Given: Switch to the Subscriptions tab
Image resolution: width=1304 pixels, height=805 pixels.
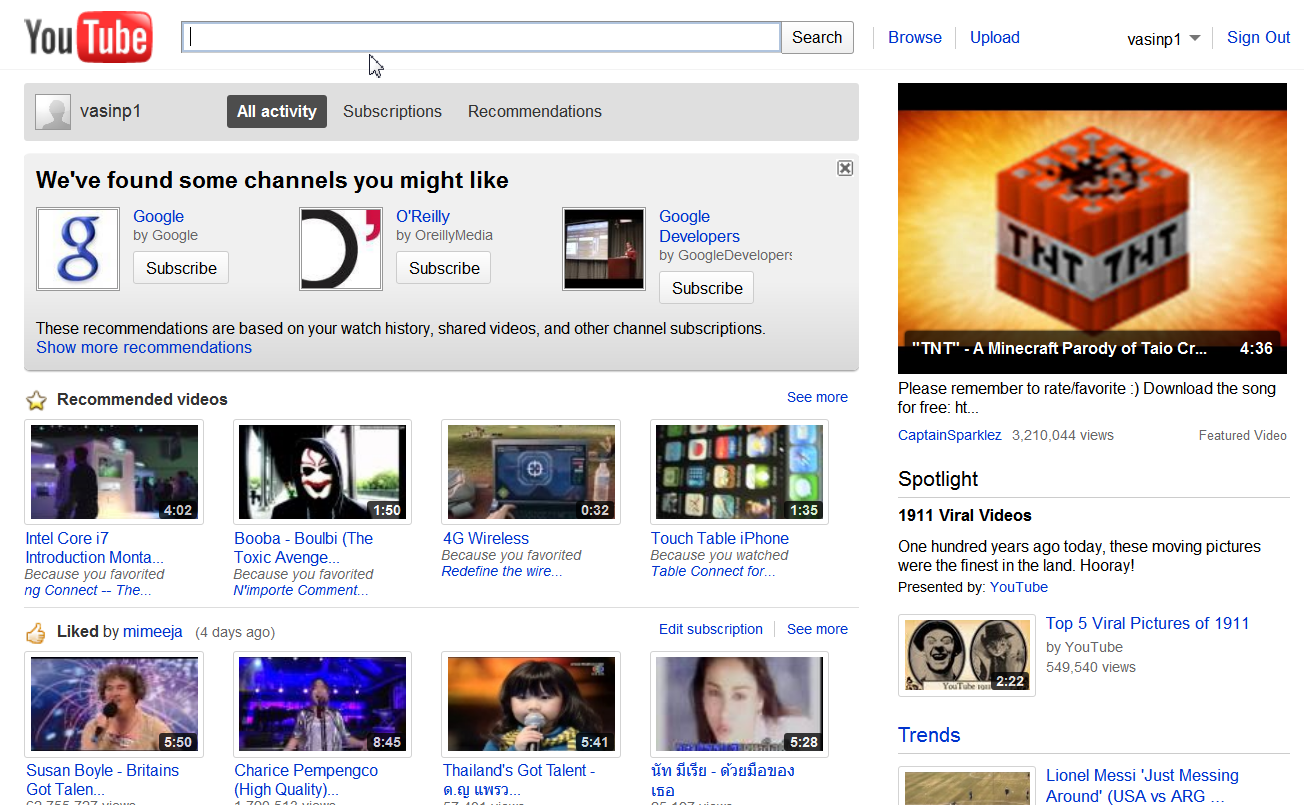Looking at the screenshot, I should (x=392, y=111).
